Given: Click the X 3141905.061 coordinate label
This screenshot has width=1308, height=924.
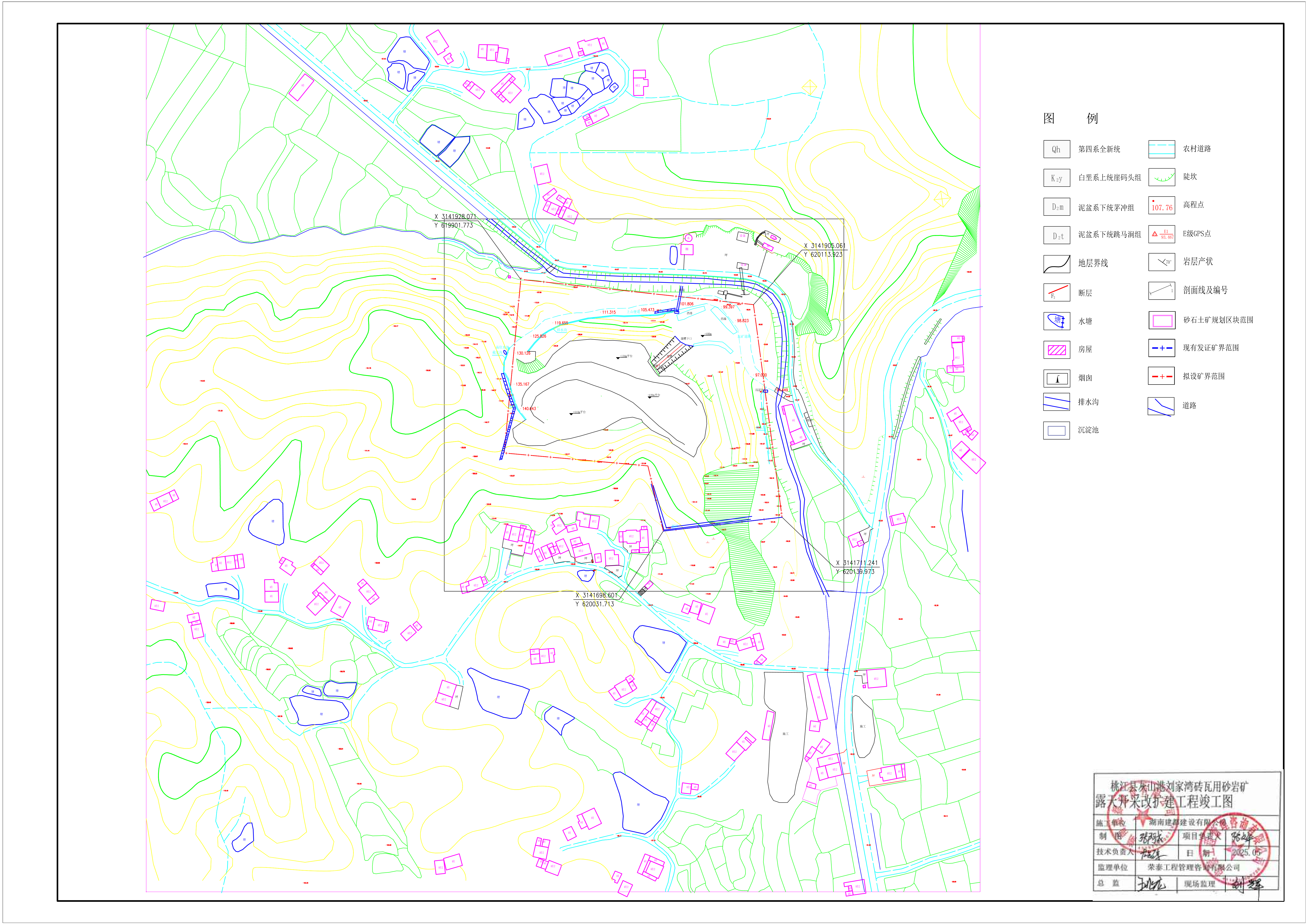Looking at the screenshot, I should (x=824, y=246).
